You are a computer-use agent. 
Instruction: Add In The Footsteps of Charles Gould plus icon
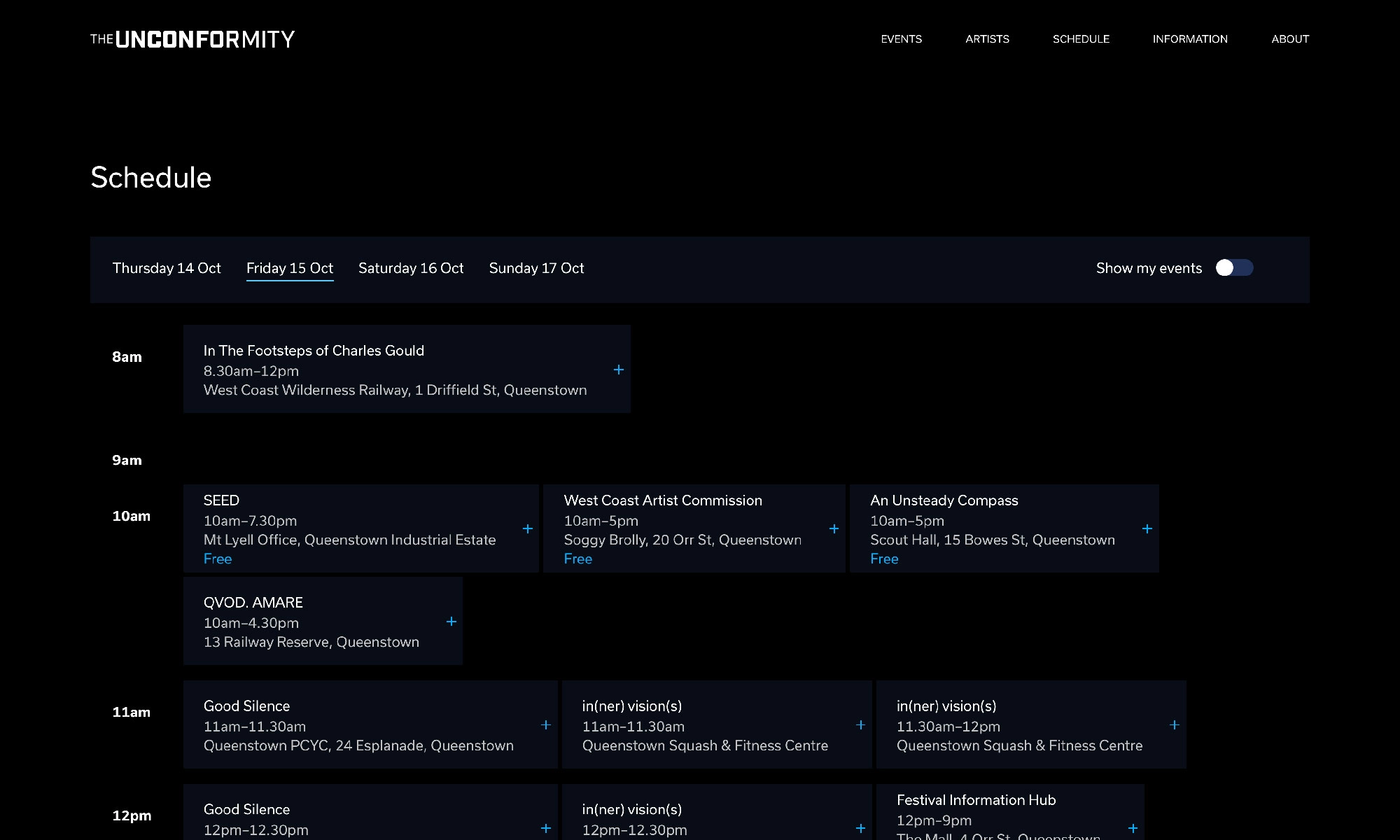(x=619, y=370)
